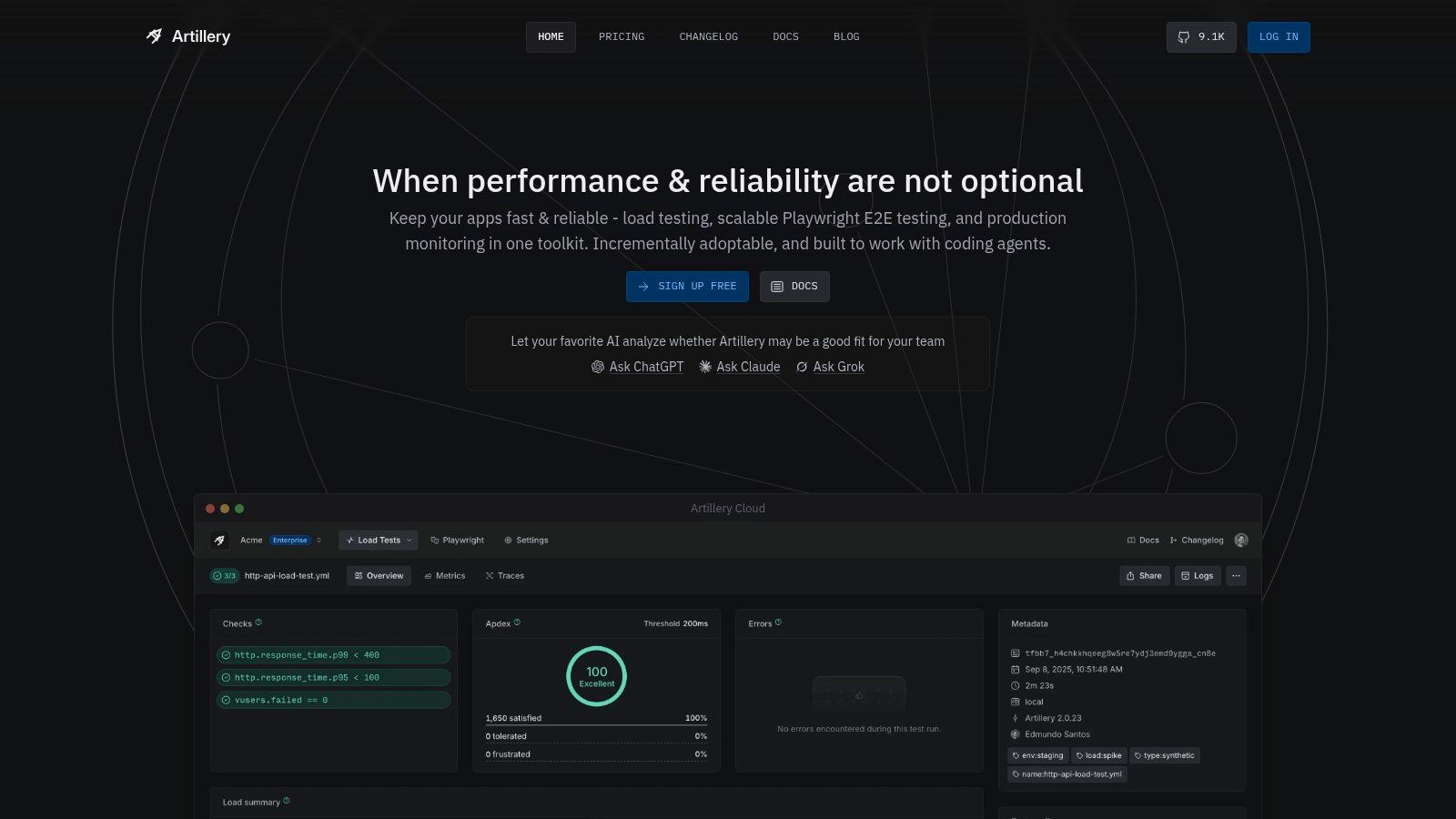Click the info icon next to Load summary
Screen dimensions: 1456x819
pos(287,801)
